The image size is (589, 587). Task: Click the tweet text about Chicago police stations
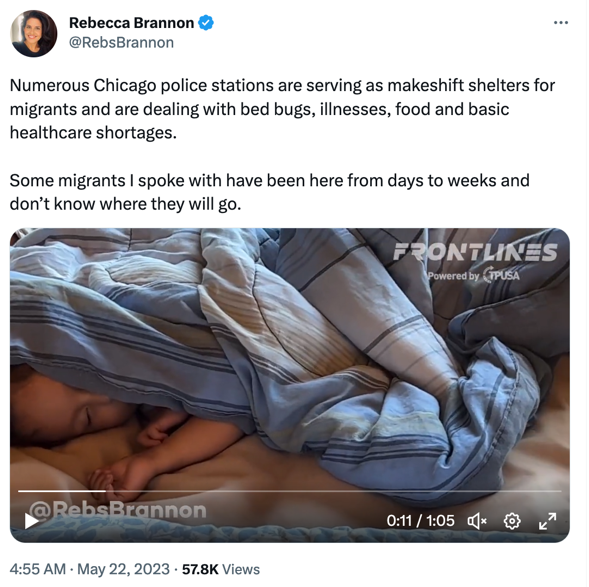282,109
